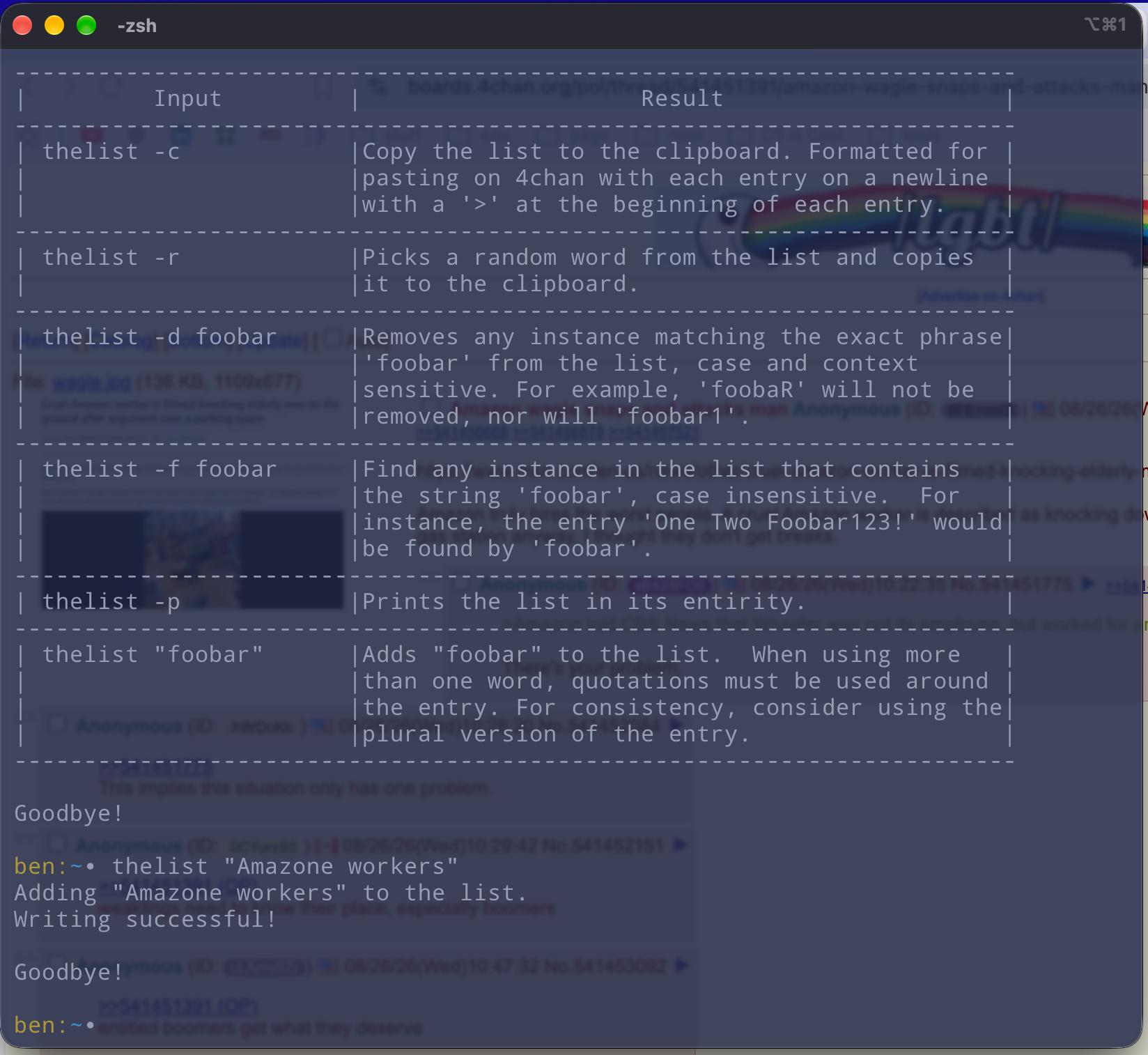Click the line 'Adds "foobar" to the list.'

(661, 655)
